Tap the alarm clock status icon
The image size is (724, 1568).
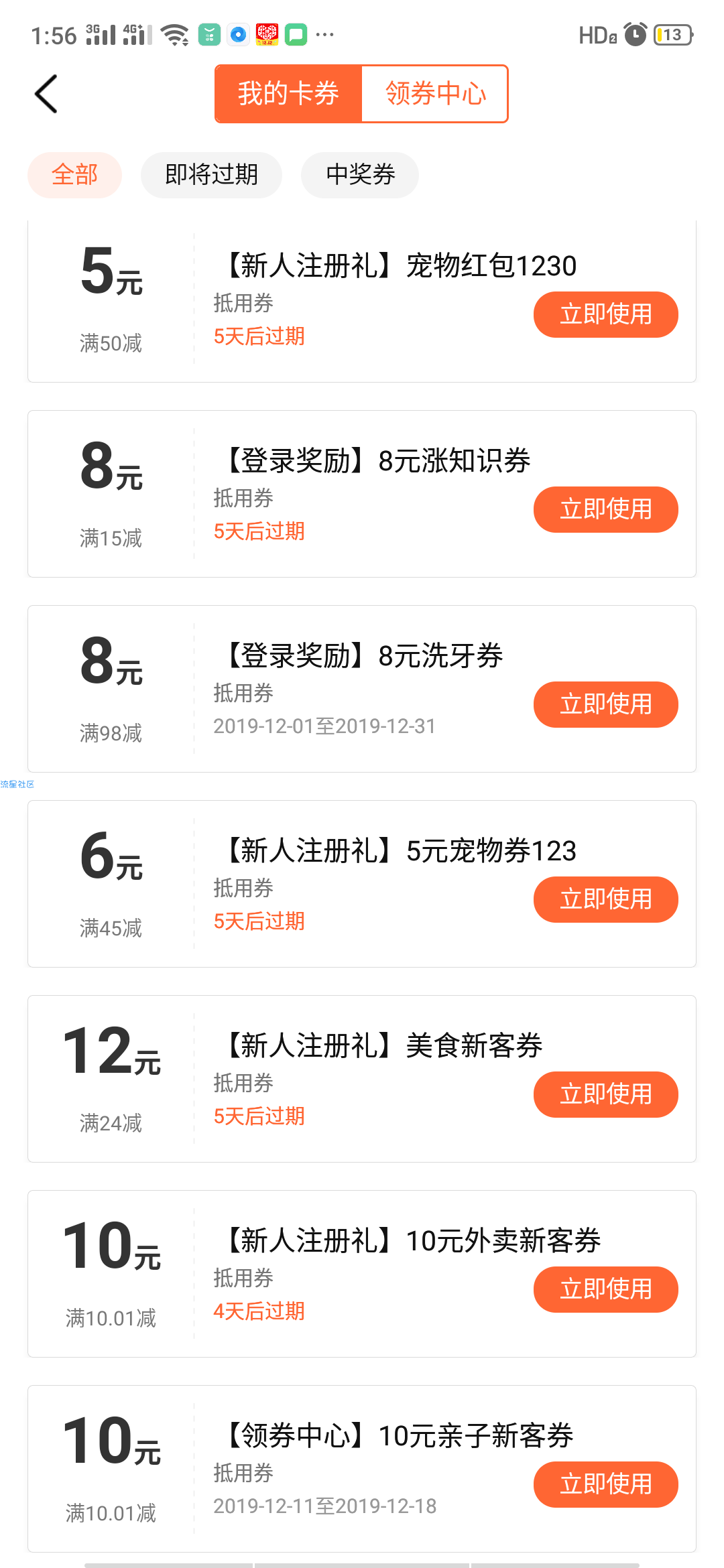pos(635,34)
